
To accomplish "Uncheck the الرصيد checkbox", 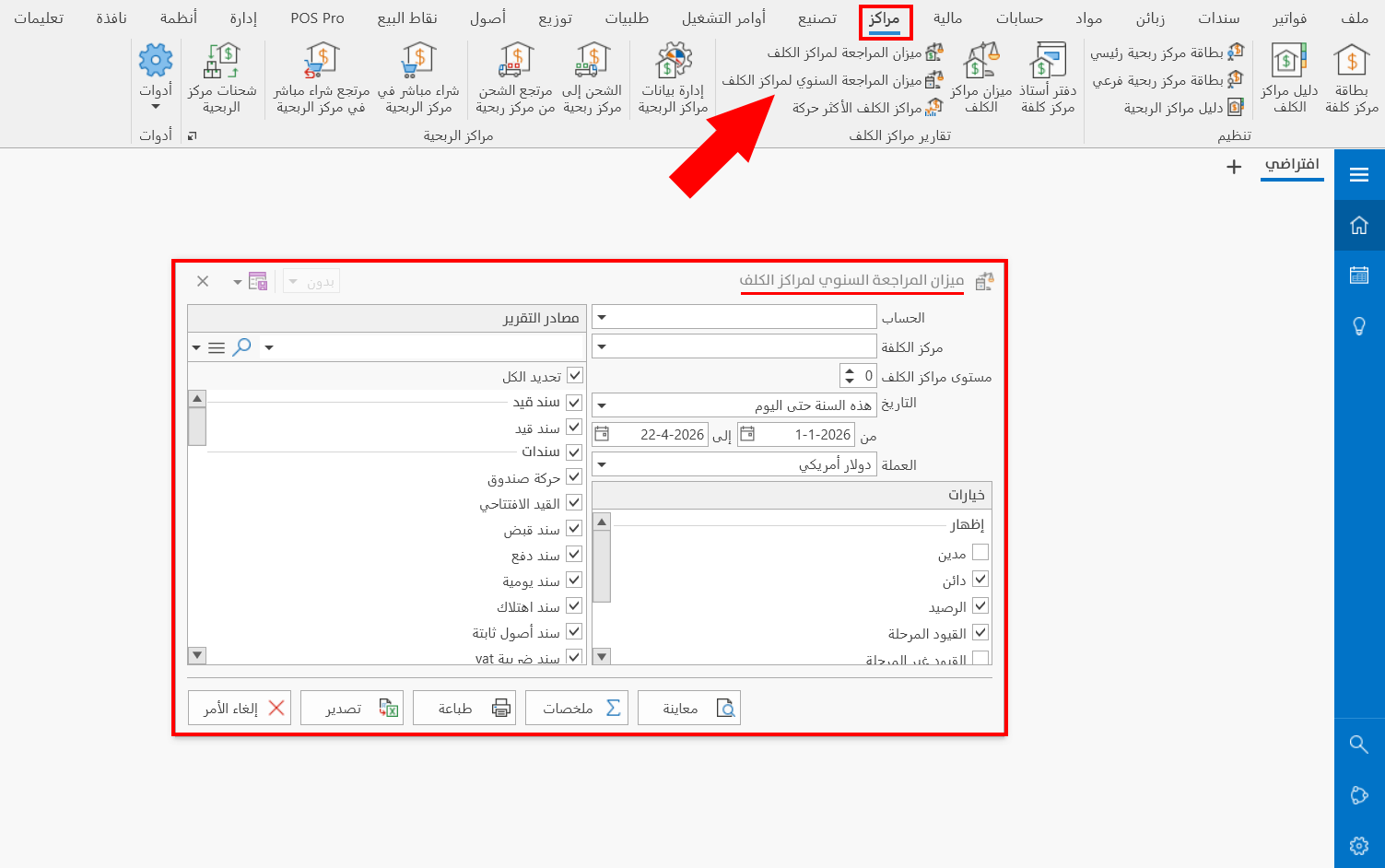I will 980,605.
